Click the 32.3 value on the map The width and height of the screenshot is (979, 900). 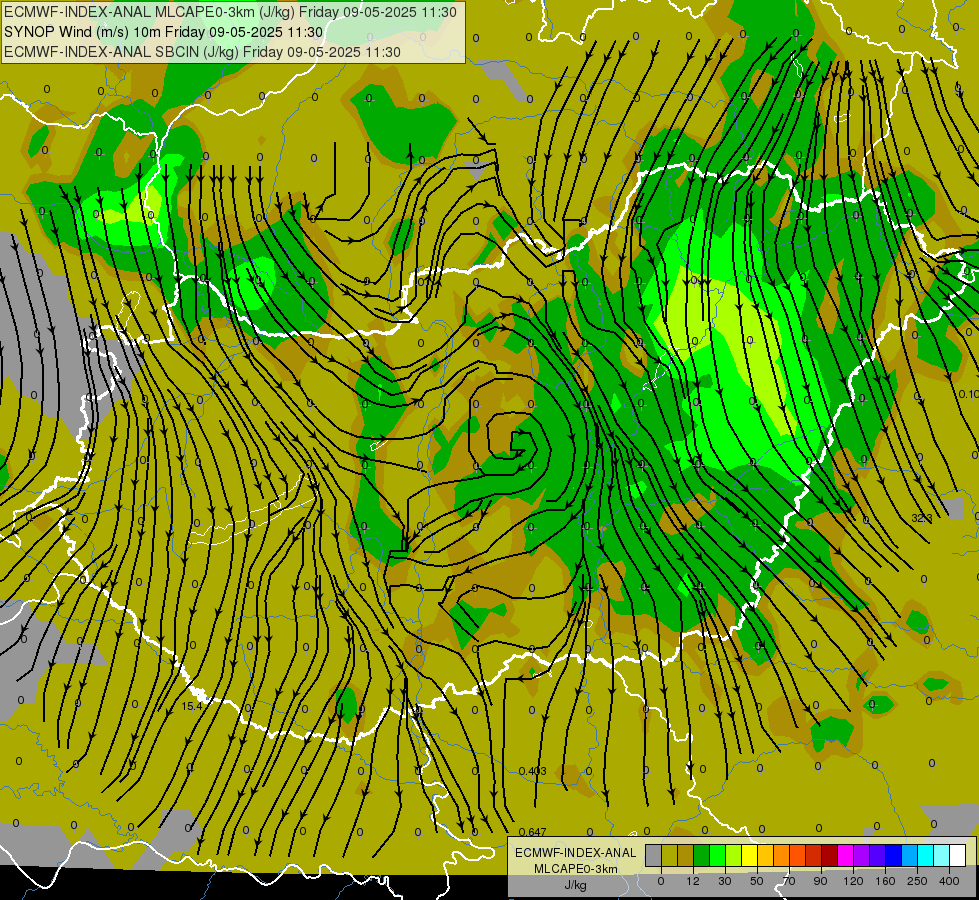tap(922, 518)
